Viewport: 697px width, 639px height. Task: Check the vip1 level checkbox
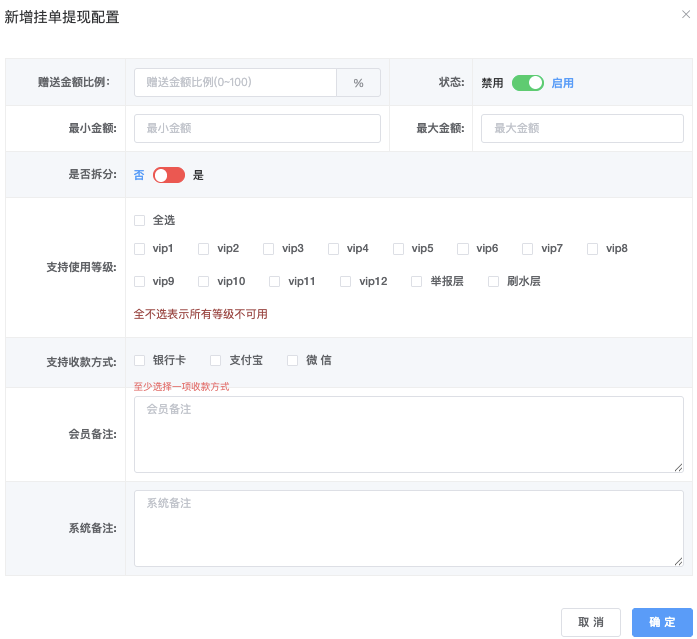(x=140, y=248)
